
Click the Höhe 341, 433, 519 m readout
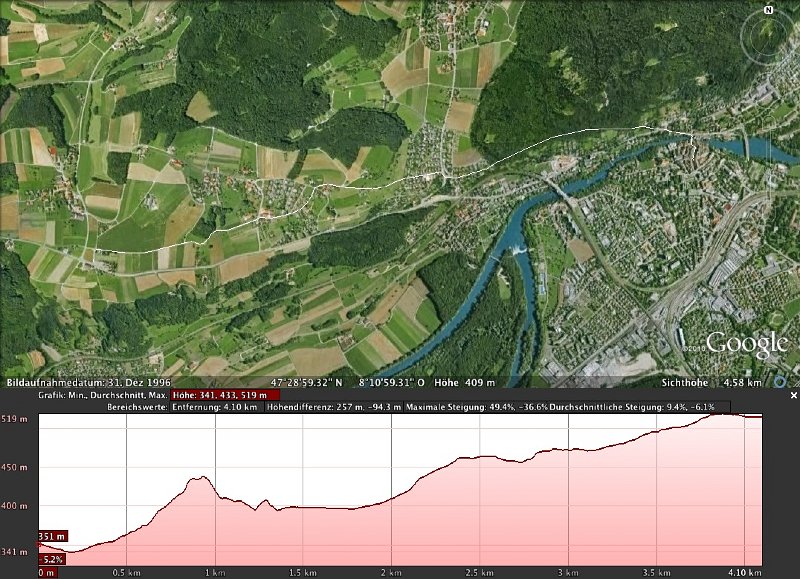(225, 395)
